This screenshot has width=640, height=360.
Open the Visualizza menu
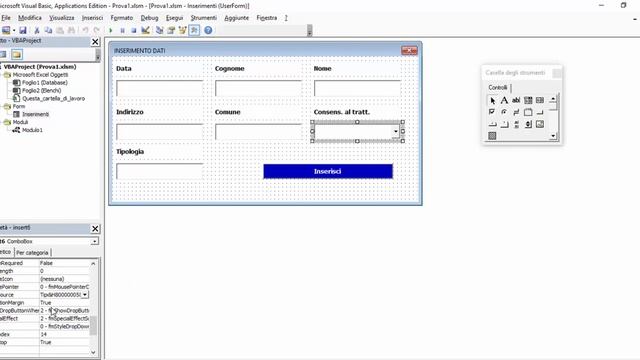[x=62, y=18]
